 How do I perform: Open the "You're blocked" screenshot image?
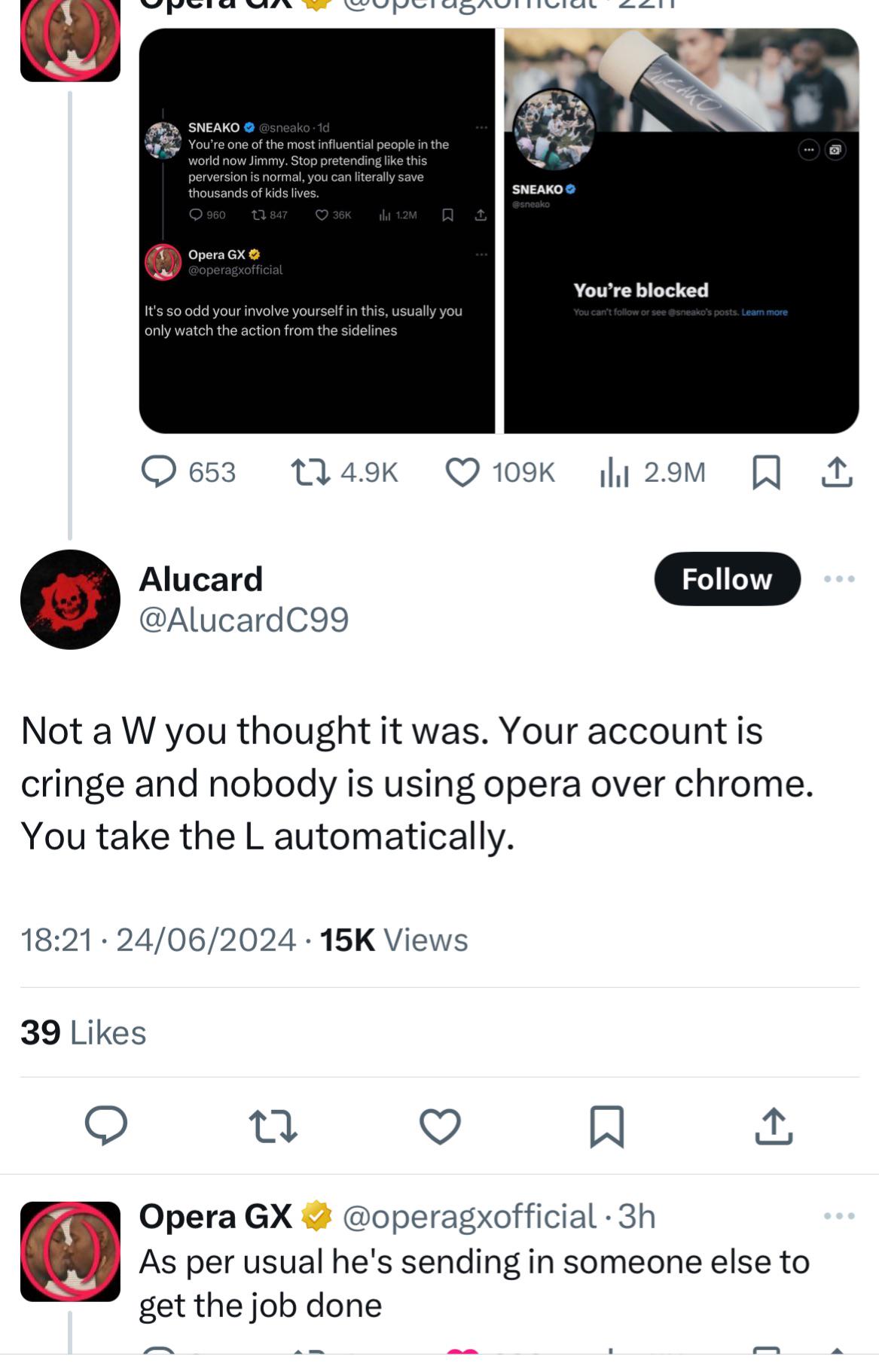click(x=681, y=230)
